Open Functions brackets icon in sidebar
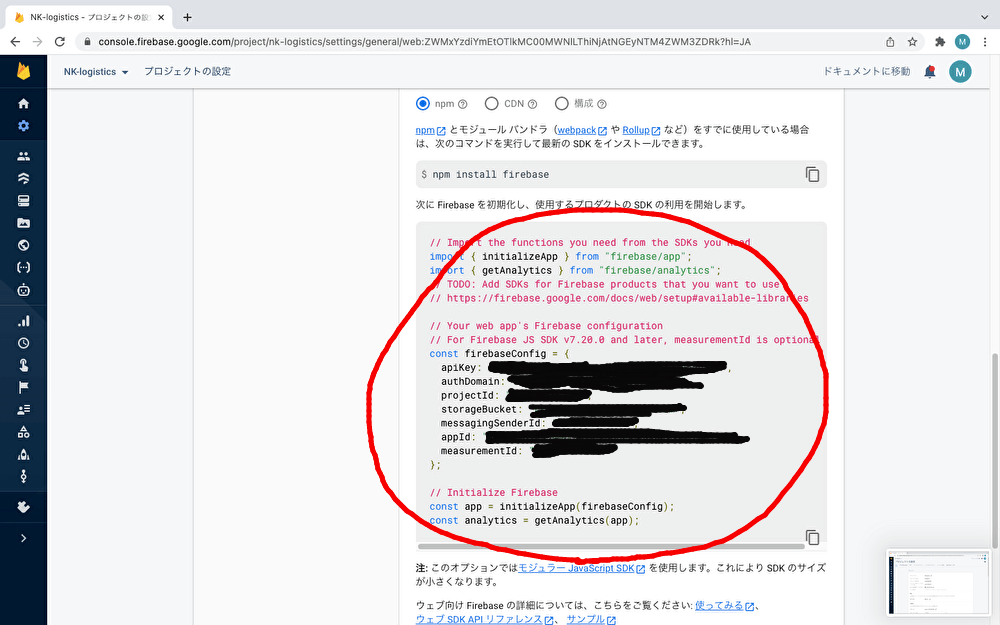Screen dimensions: 1000x625 coord(24,268)
